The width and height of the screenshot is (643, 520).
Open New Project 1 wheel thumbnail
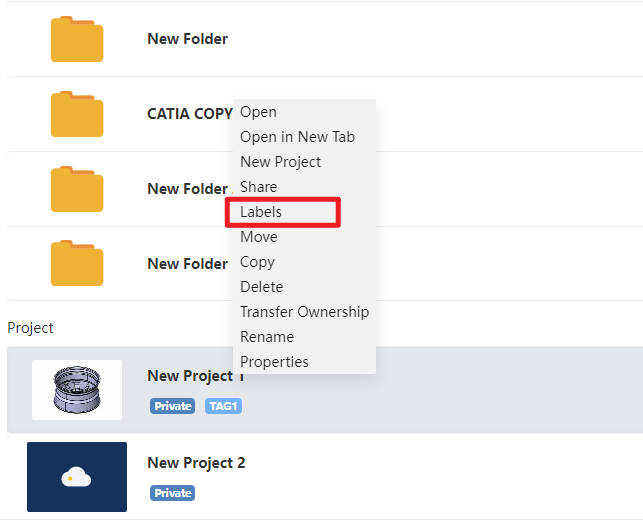click(x=77, y=390)
